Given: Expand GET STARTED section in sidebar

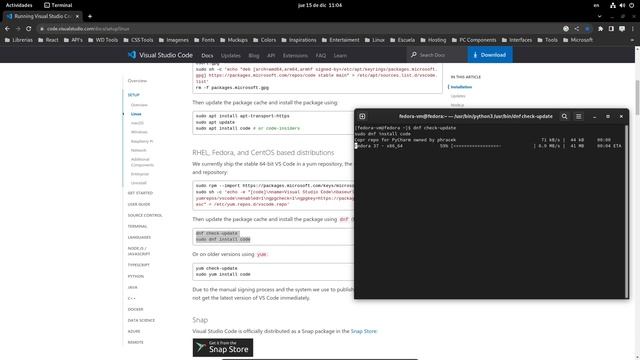Looking at the screenshot, I should click(x=140, y=193).
